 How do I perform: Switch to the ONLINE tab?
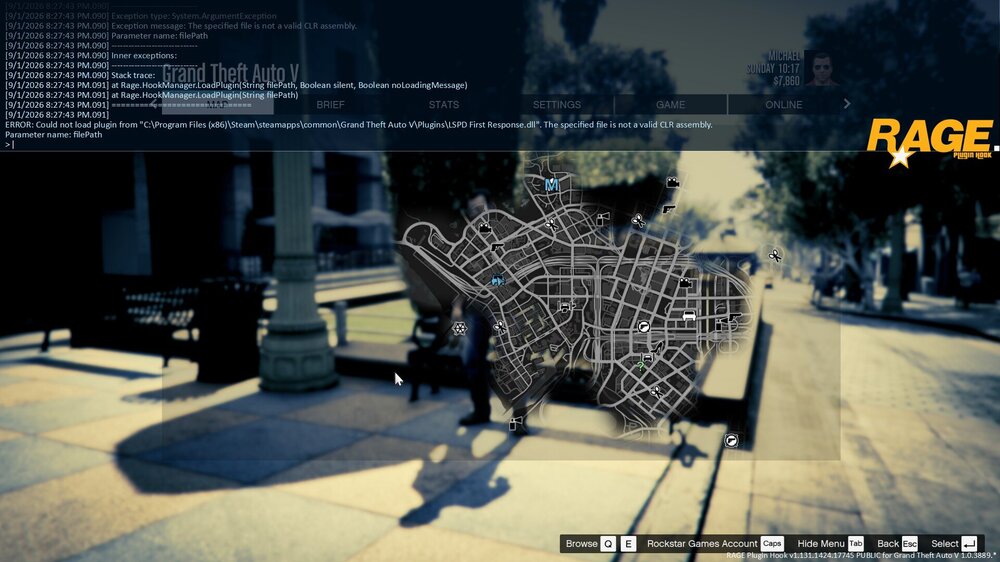[x=784, y=105]
